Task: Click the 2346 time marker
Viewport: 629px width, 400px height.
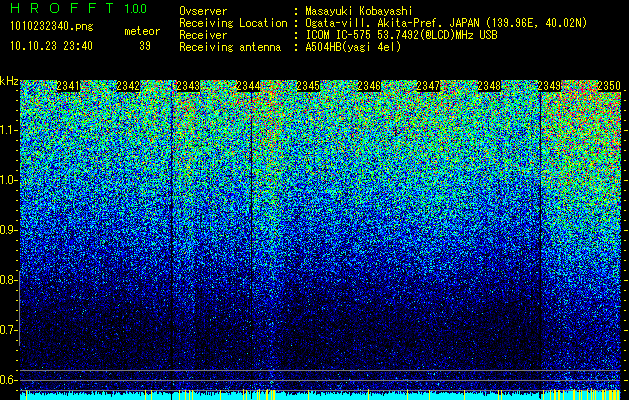Action: (369, 86)
